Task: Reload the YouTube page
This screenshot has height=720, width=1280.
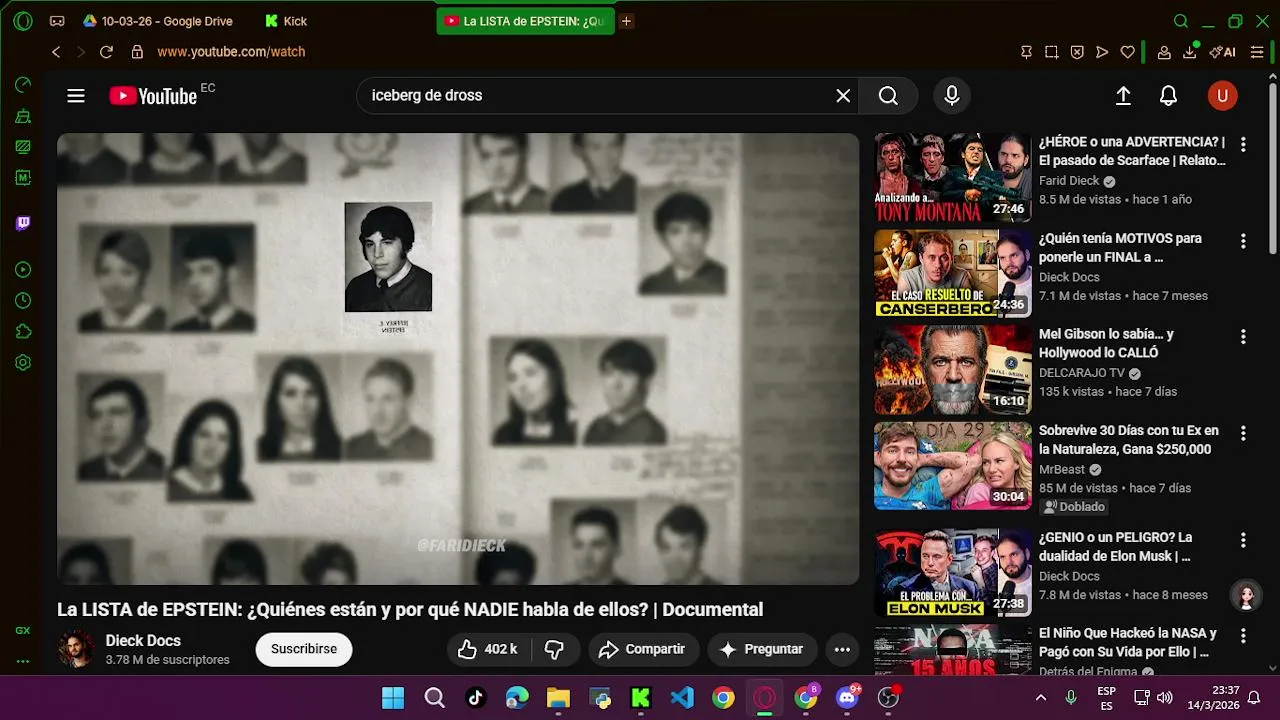Action: [106, 52]
